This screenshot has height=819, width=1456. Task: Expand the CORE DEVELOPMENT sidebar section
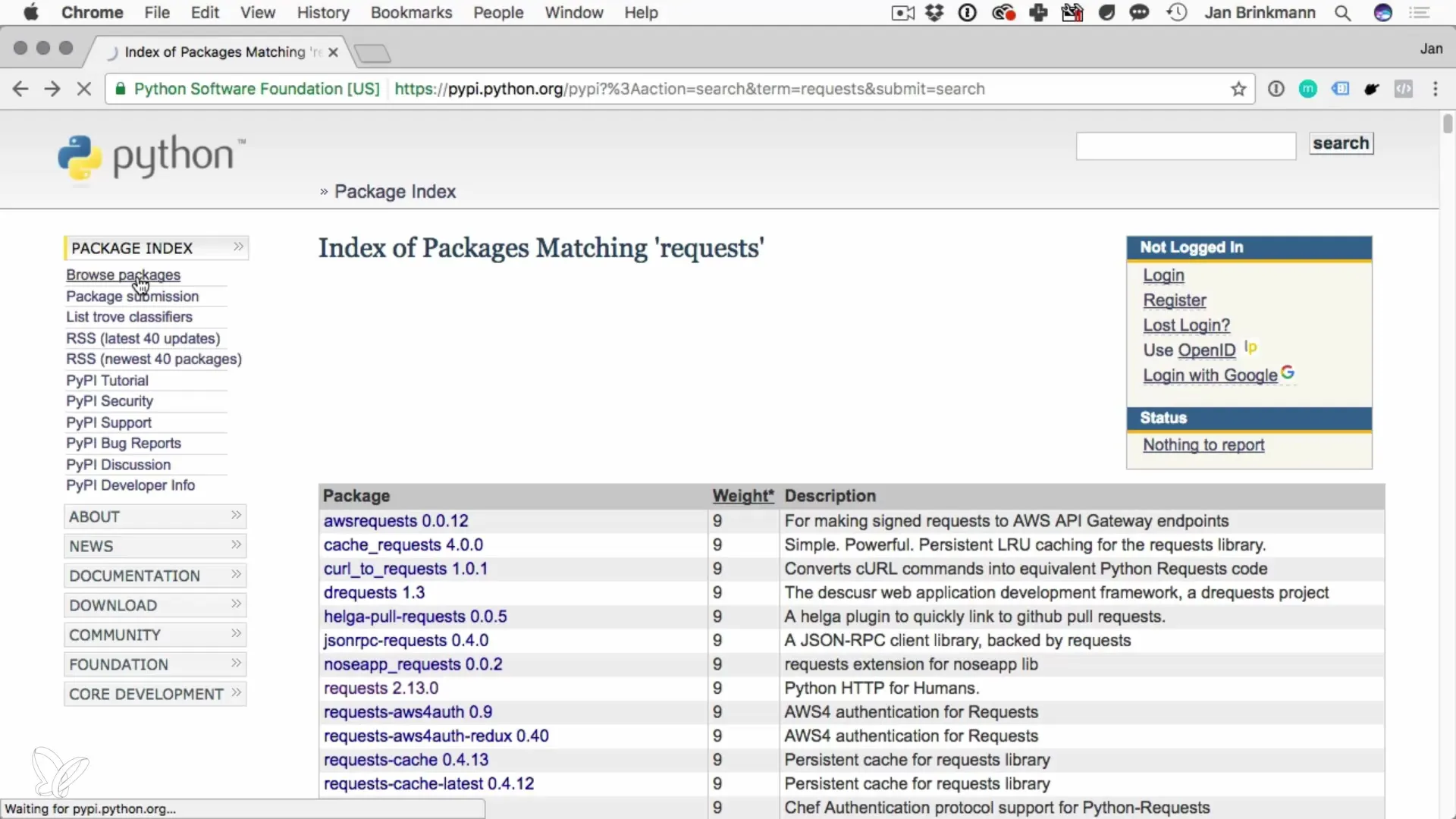point(155,694)
